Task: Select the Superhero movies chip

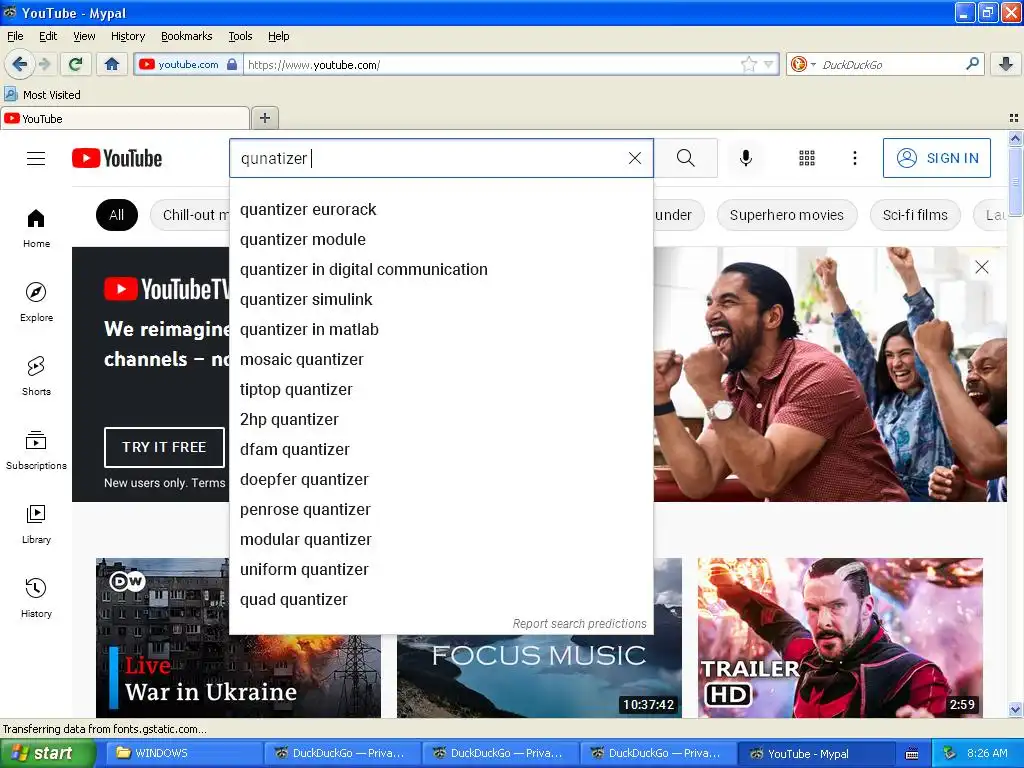Action: point(786,215)
